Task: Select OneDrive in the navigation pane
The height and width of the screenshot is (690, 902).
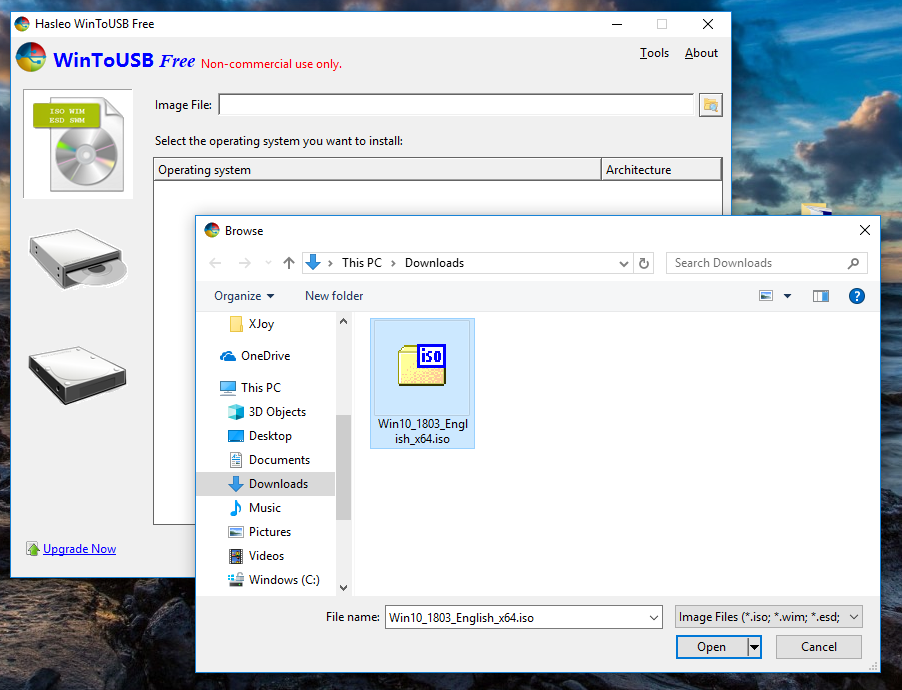Action: [255, 356]
